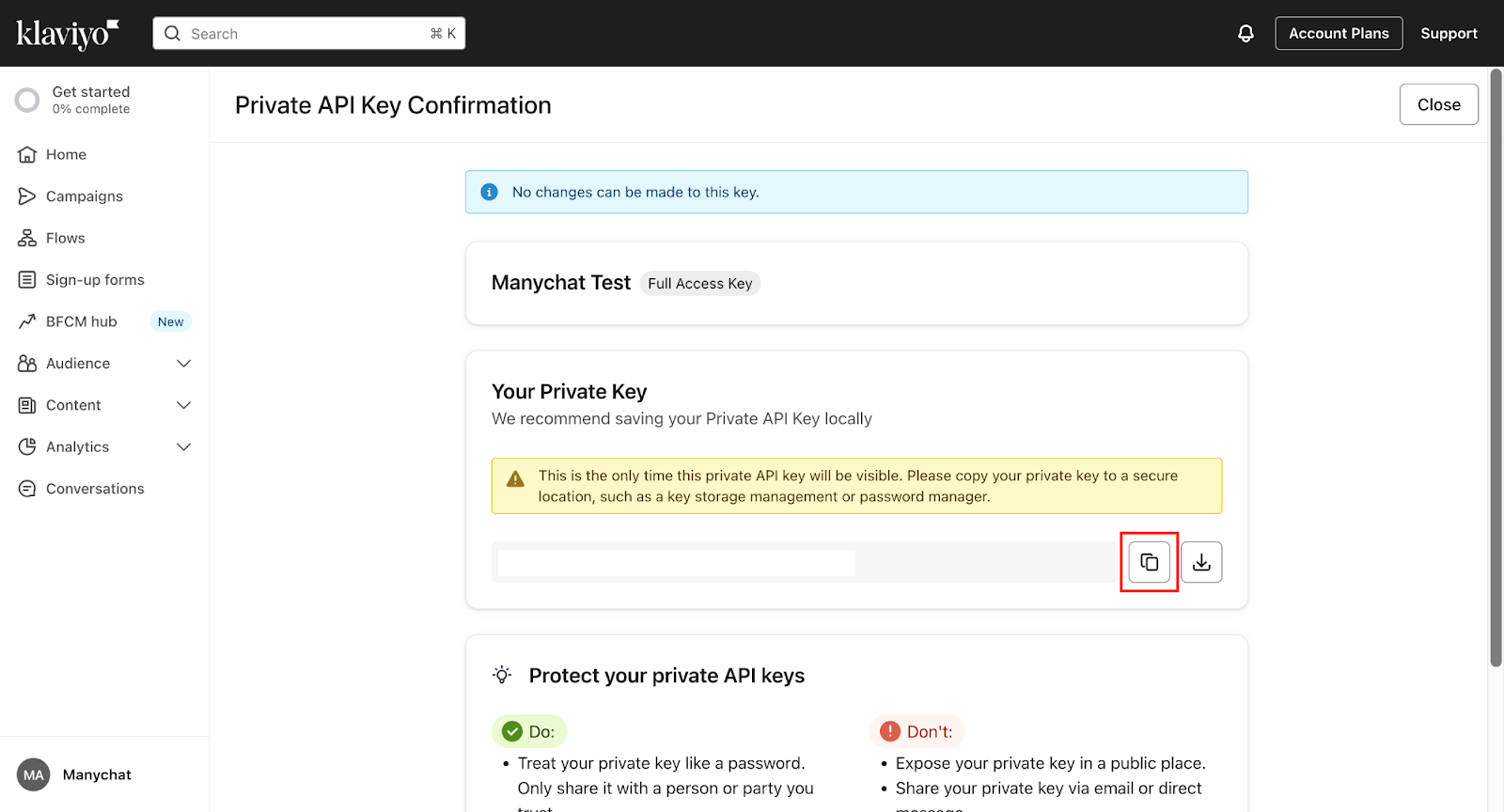1504x812 pixels.
Task: Download the private API key
Action: (x=1201, y=562)
